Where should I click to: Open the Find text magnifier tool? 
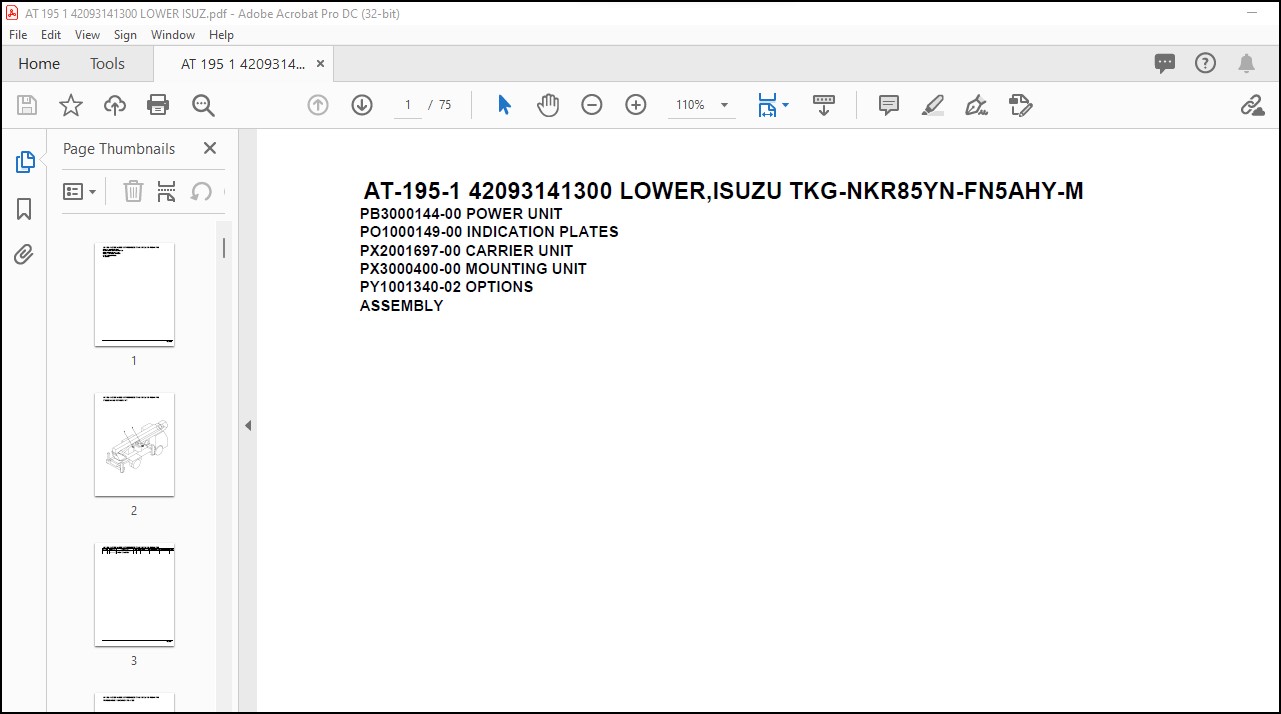coord(203,105)
